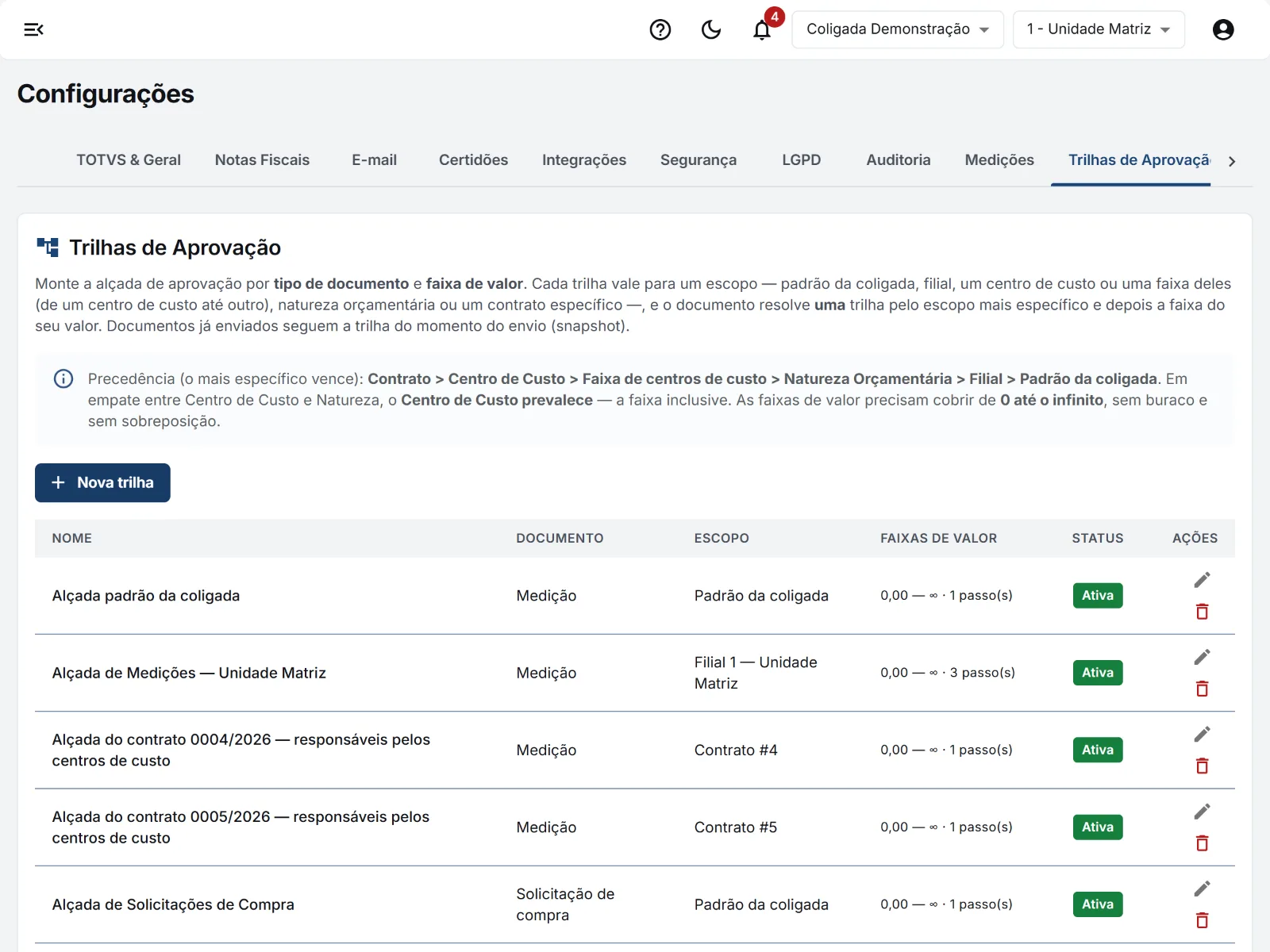1270x952 pixels.
Task: Select Trilhas de Aprovação tab
Action: click(x=1131, y=160)
